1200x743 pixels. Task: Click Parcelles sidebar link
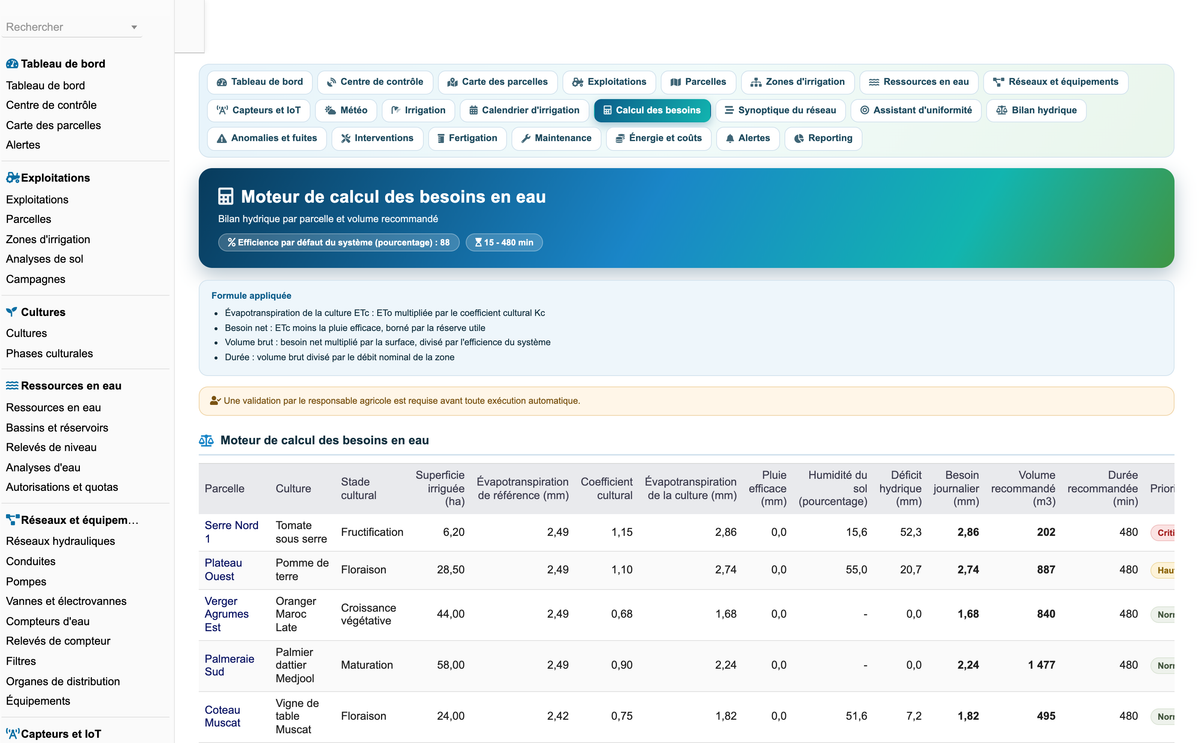tap(29, 220)
